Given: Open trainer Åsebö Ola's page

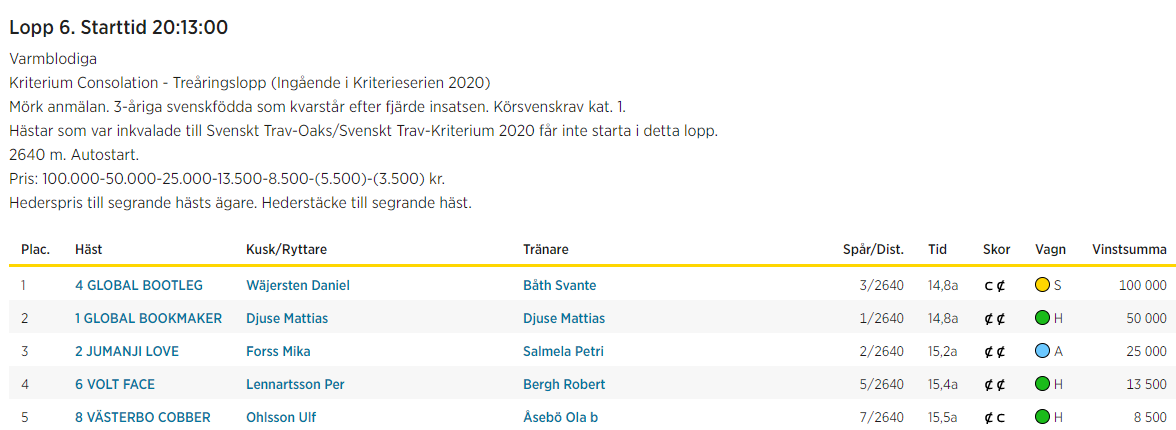Looking at the screenshot, I should tap(560, 417).
